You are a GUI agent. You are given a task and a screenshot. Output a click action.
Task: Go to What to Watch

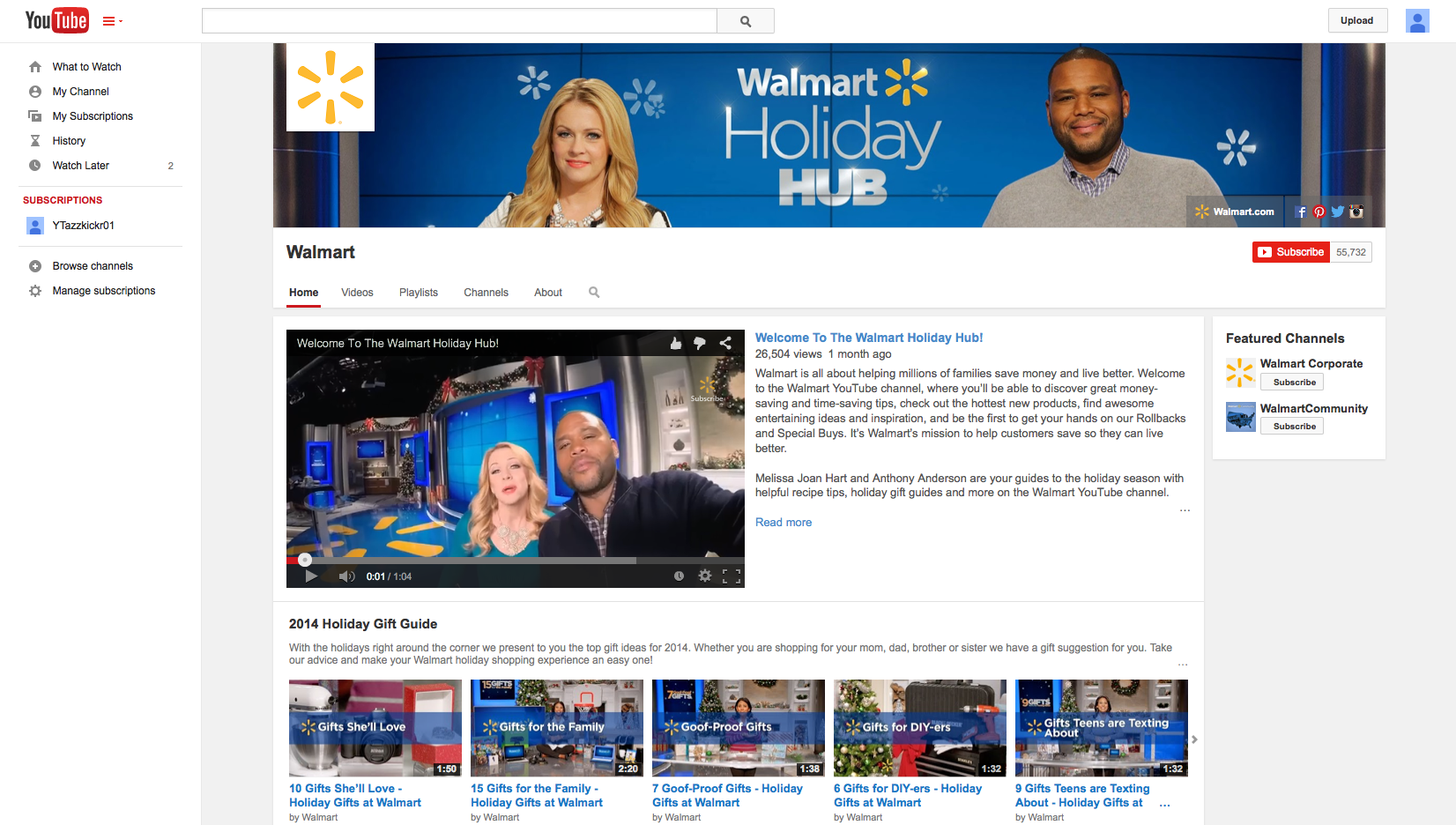pos(86,67)
